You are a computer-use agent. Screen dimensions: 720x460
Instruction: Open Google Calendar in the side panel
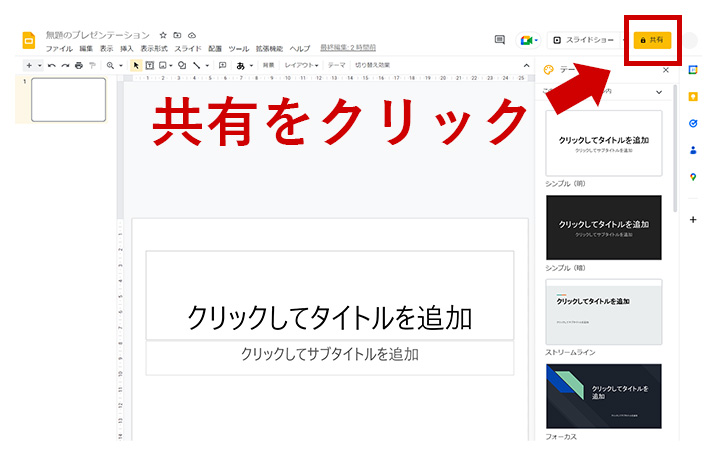coord(693,70)
